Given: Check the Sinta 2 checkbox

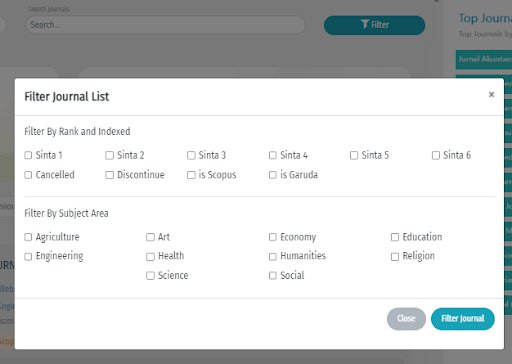Looking at the screenshot, I should (109, 155).
